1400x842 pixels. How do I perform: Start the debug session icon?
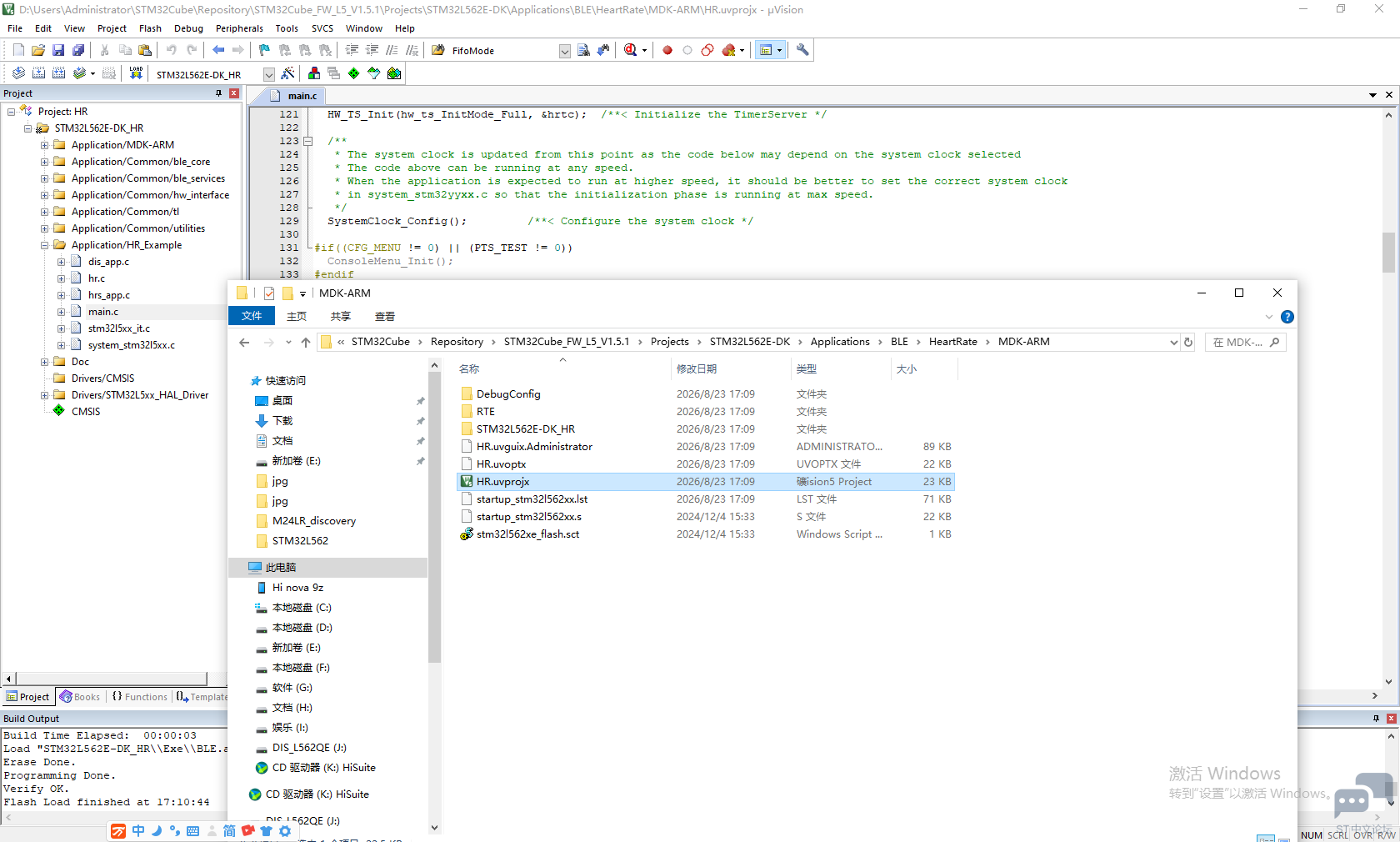631,50
